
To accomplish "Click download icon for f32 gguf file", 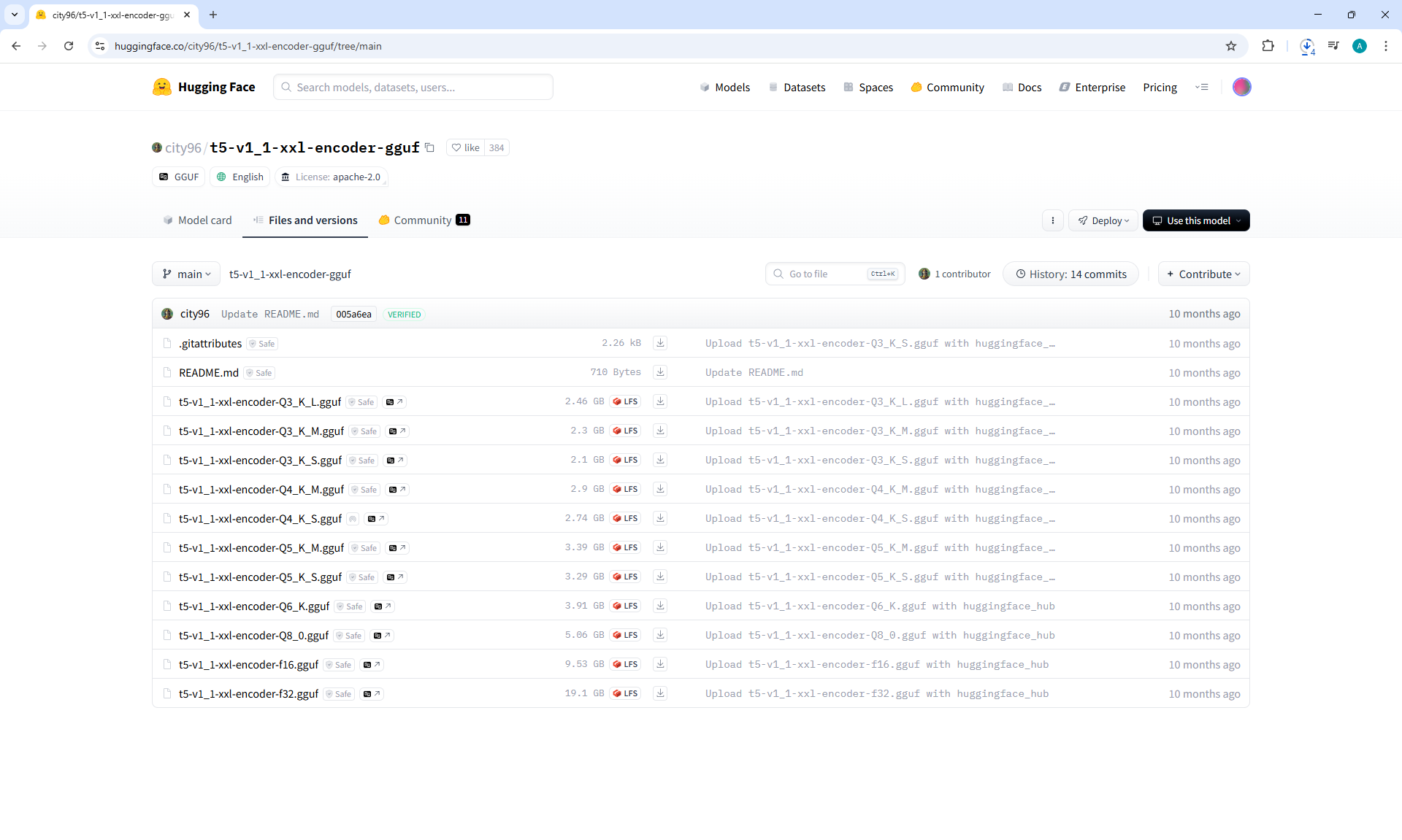I will coord(660,693).
